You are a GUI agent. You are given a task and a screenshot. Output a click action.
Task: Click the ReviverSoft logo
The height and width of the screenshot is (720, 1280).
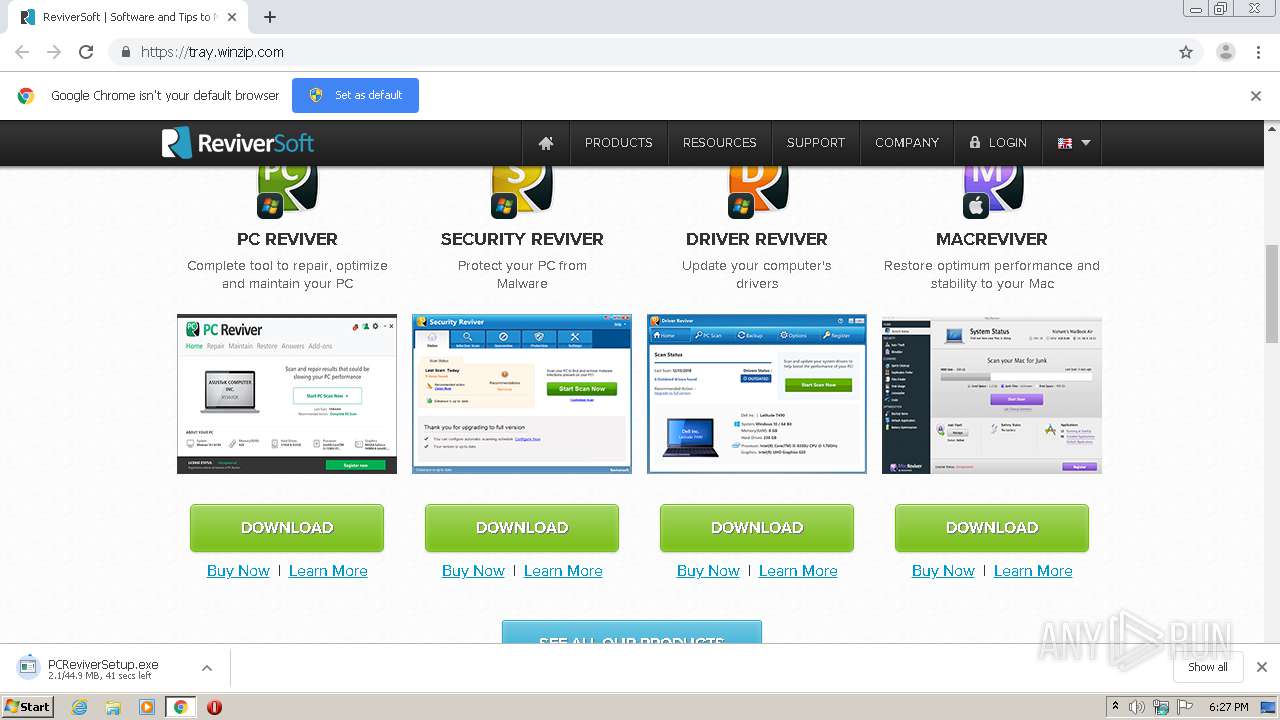click(x=238, y=143)
